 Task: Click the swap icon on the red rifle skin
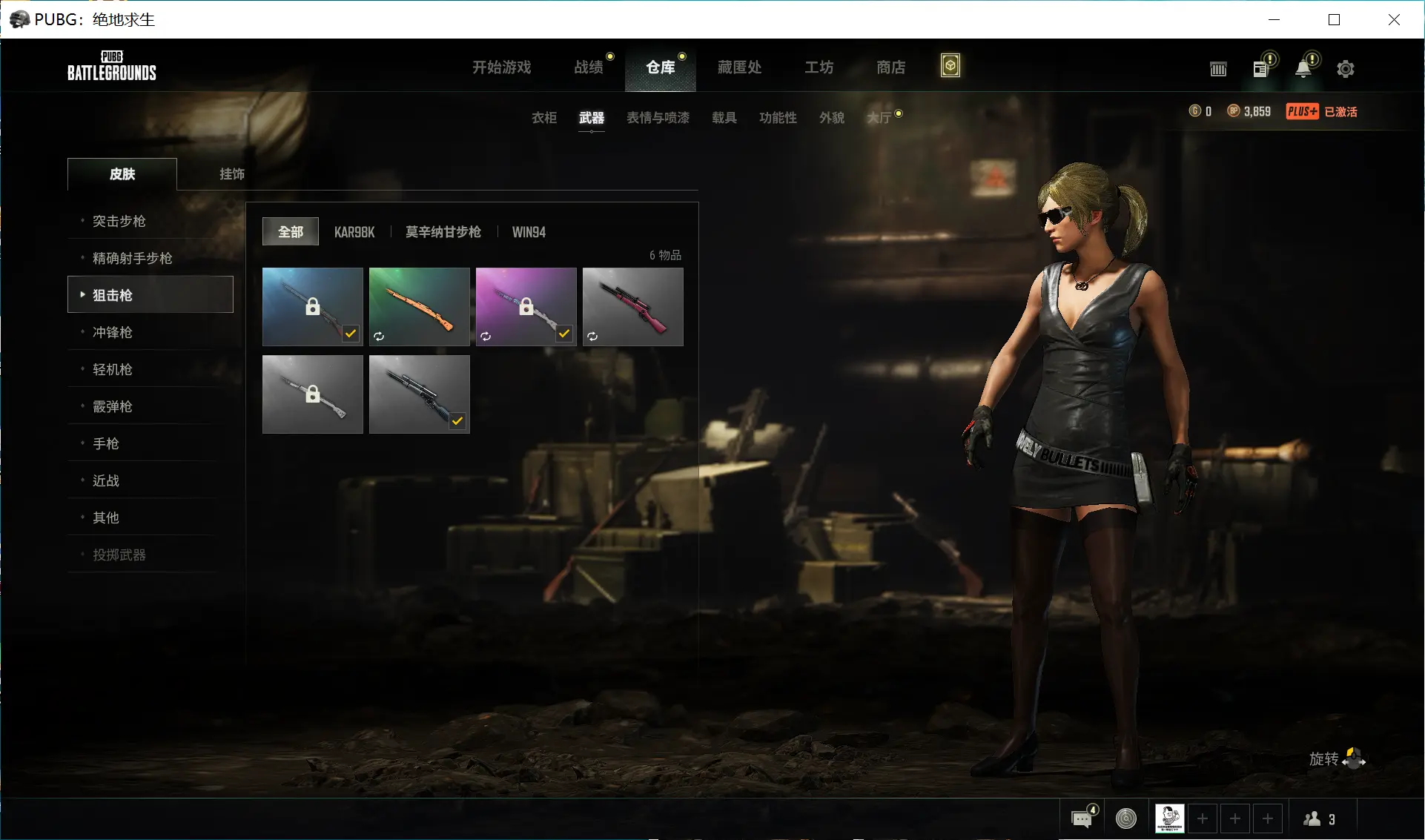(592, 336)
